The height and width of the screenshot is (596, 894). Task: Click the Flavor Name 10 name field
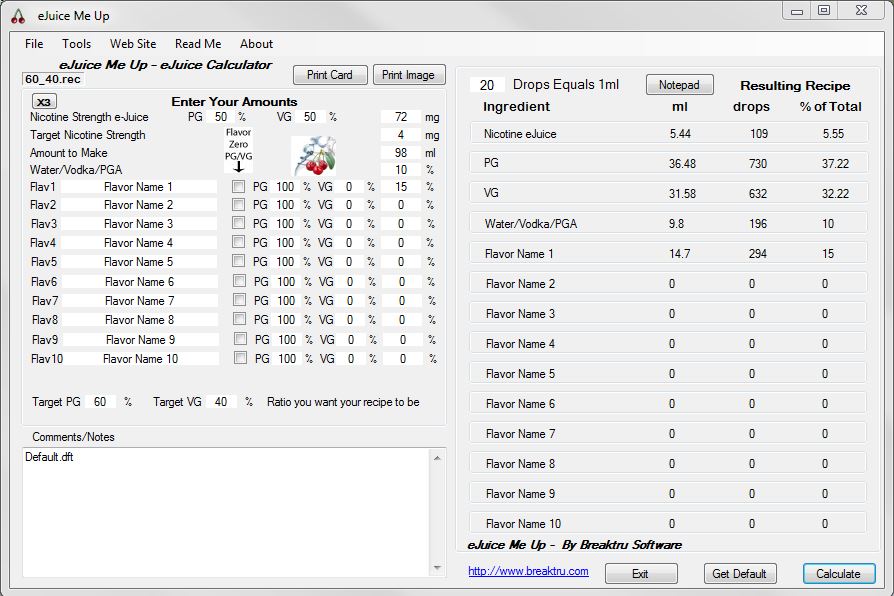pos(141,359)
